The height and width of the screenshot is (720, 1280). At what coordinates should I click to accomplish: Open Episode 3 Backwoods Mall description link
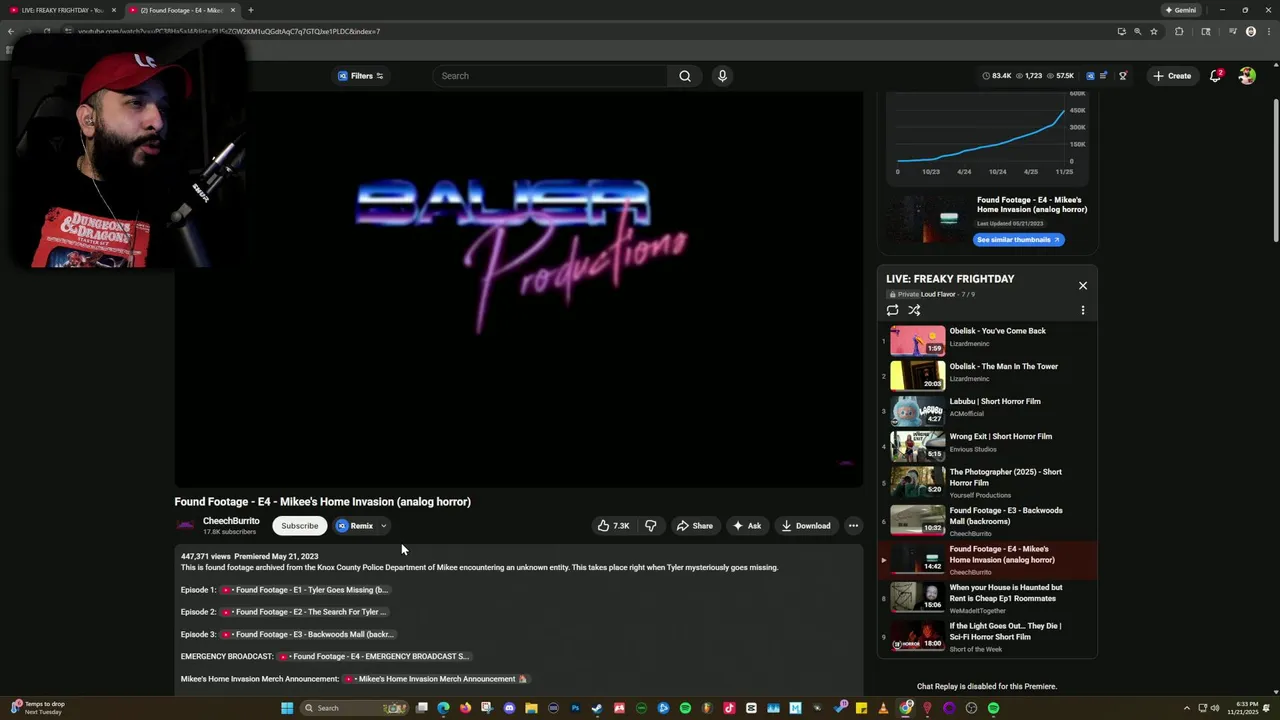pos(308,634)
